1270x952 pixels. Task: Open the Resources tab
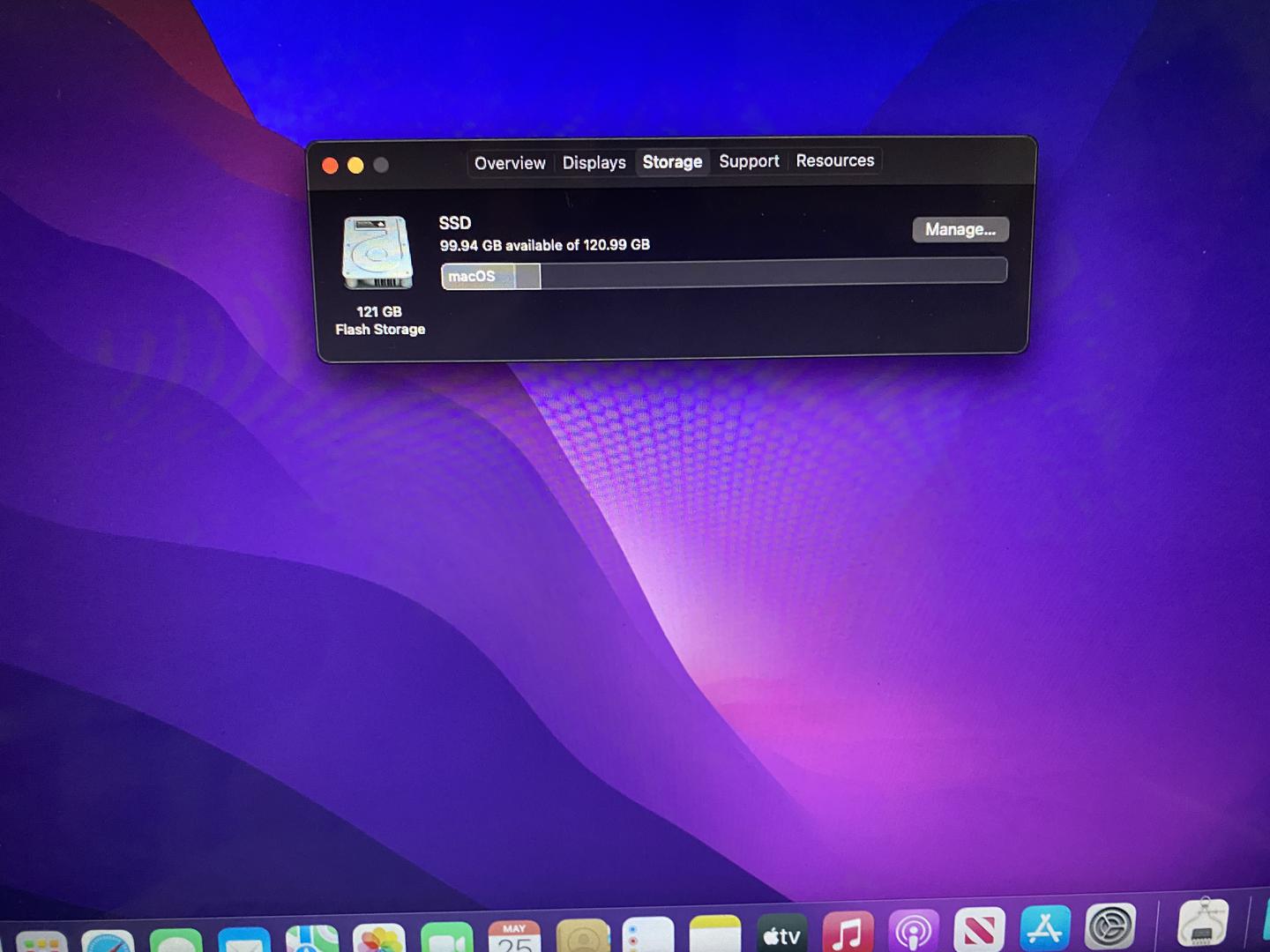click(x=834, y=160)
